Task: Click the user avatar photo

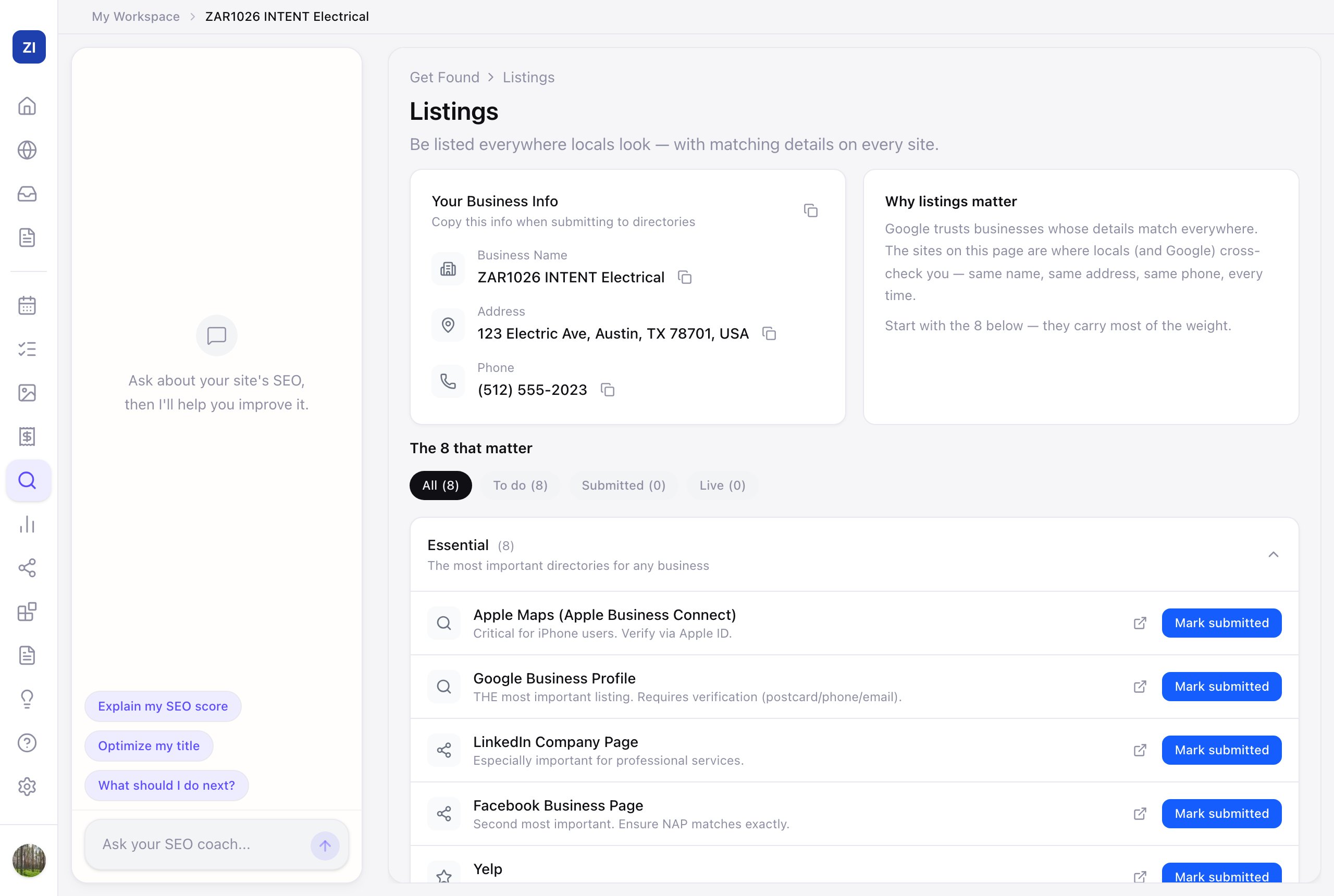Action: tap(29, 861)
